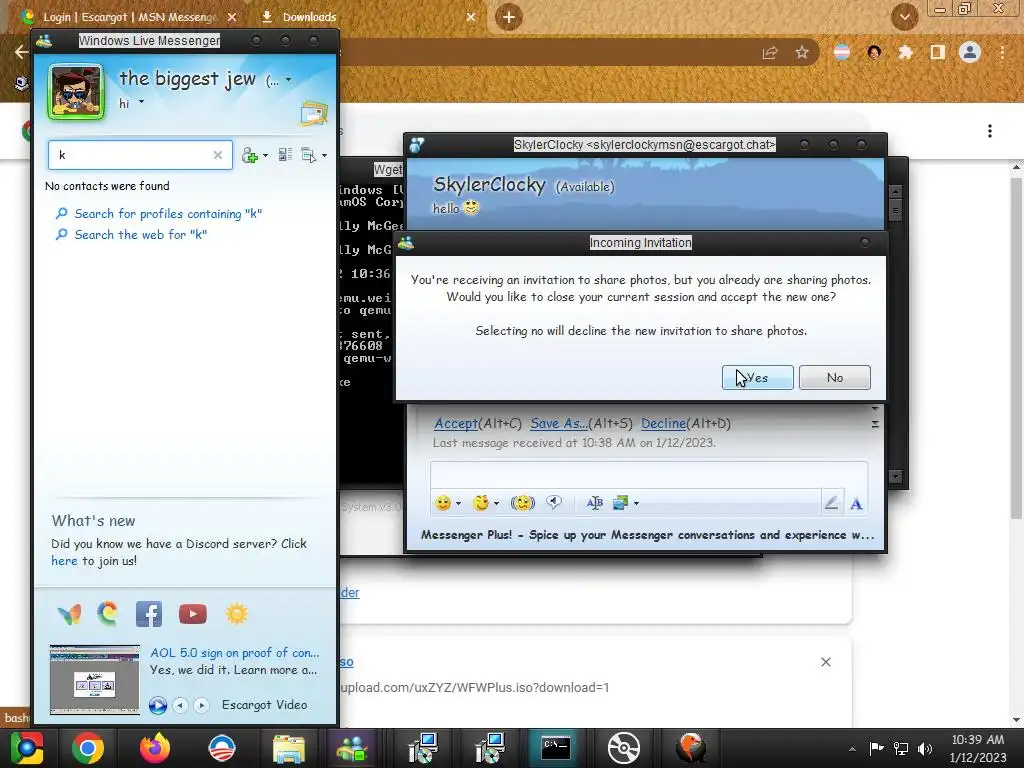Open the Chrome three-dot menu
The image size is (1024, 768).
1002,52
